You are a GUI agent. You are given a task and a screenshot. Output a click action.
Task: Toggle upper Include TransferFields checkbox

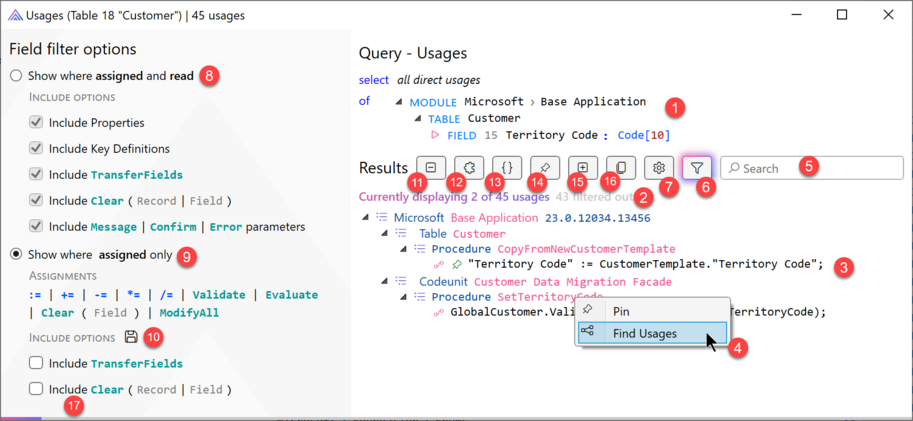pos(36,174)
